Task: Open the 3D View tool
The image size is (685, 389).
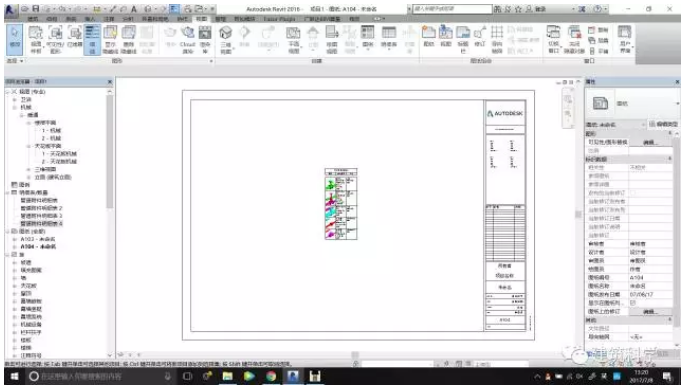Action: (225, 39)
